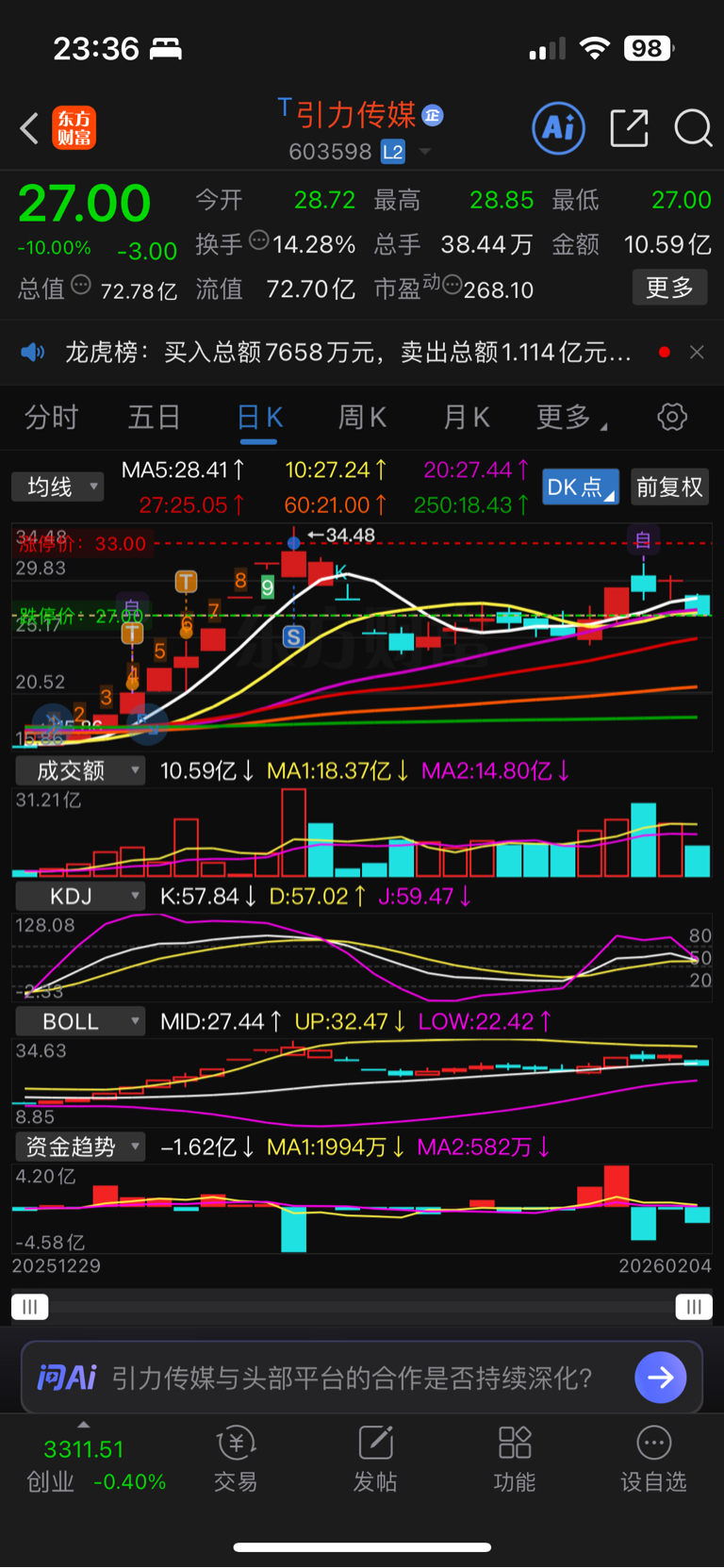
Task: Open the KDJ indicator dropdown
Action: (x=80, y=896)
